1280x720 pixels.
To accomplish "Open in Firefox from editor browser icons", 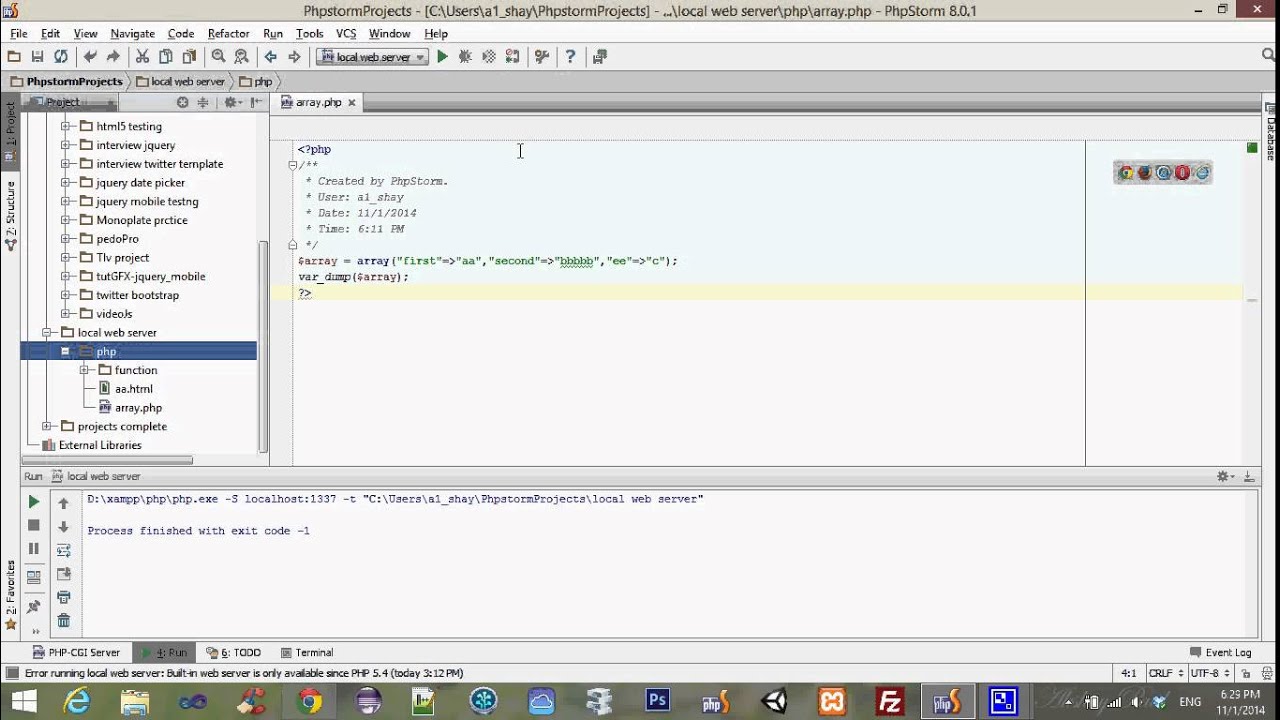I will pos(1144,173).
